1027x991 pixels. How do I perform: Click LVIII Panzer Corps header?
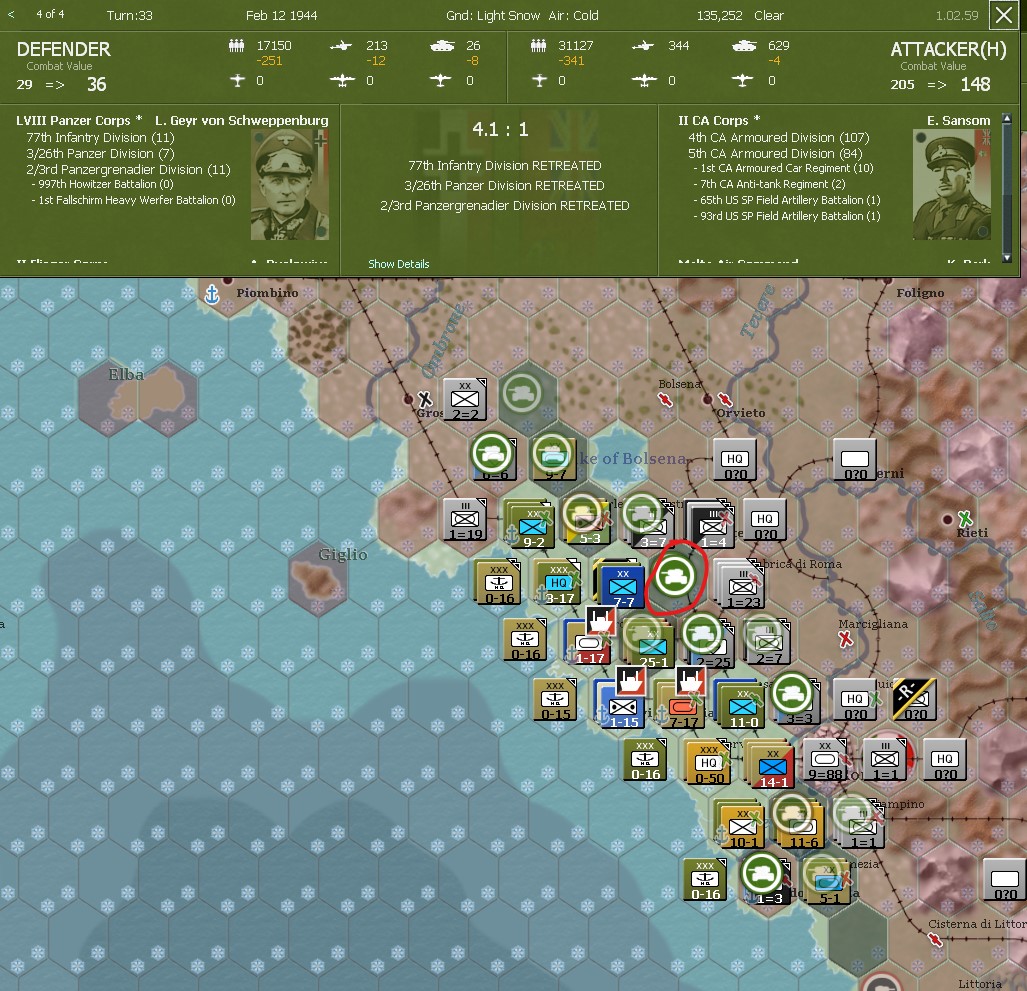(x=79, y=121)
